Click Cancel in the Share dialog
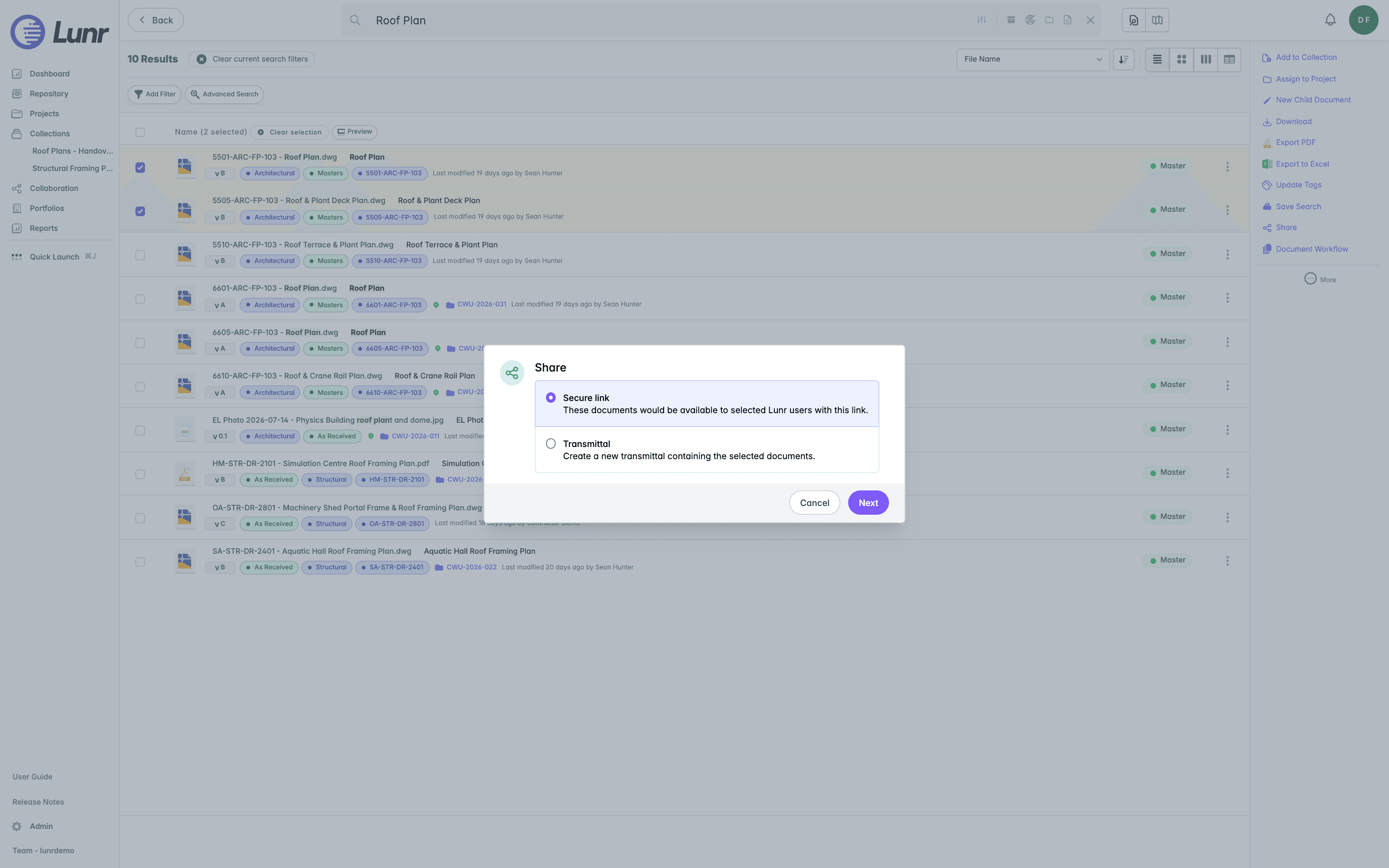This screenshot has height=868, width=1389. pos(814,502)
